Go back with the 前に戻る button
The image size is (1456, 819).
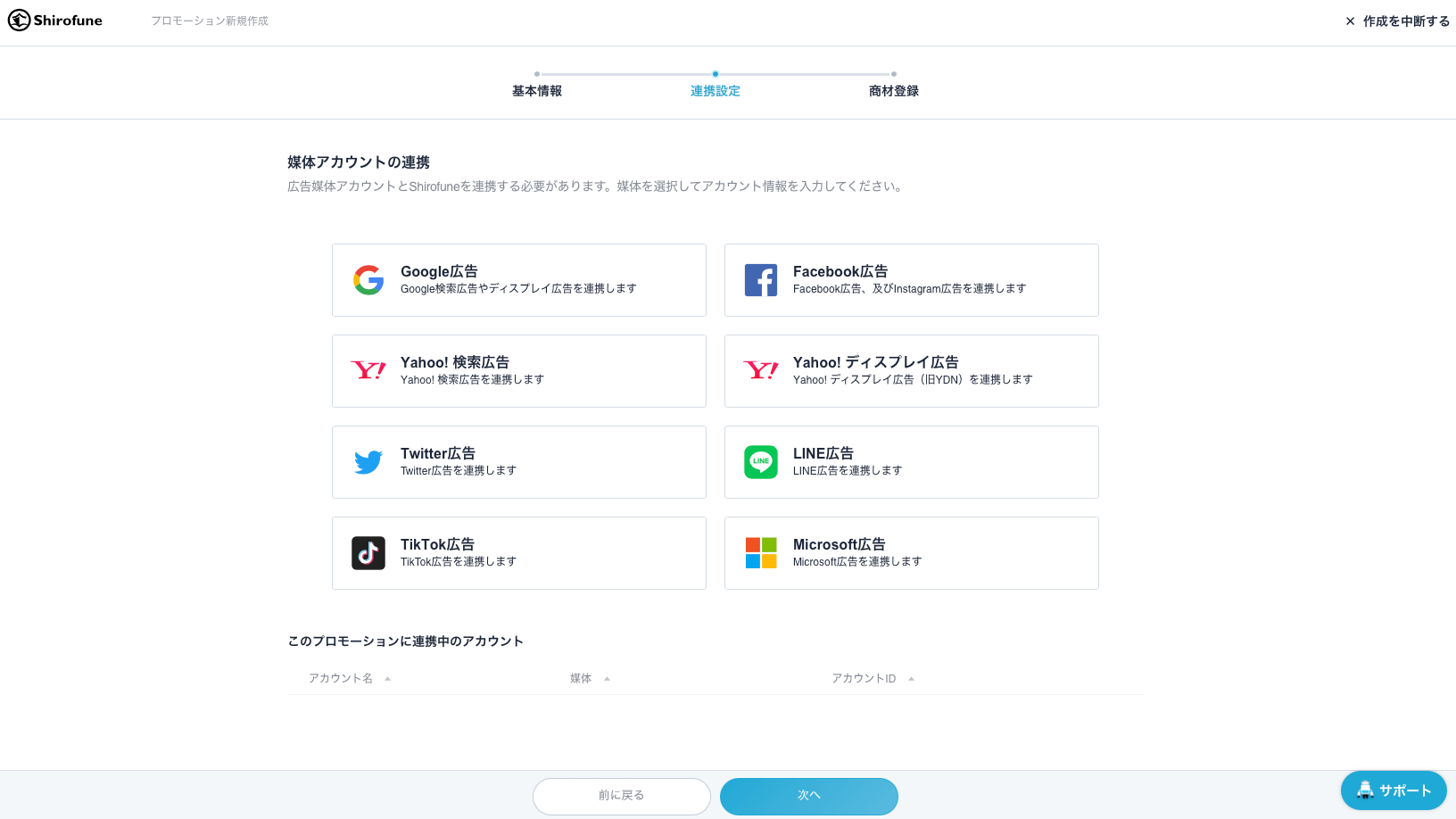click(622, 796)
